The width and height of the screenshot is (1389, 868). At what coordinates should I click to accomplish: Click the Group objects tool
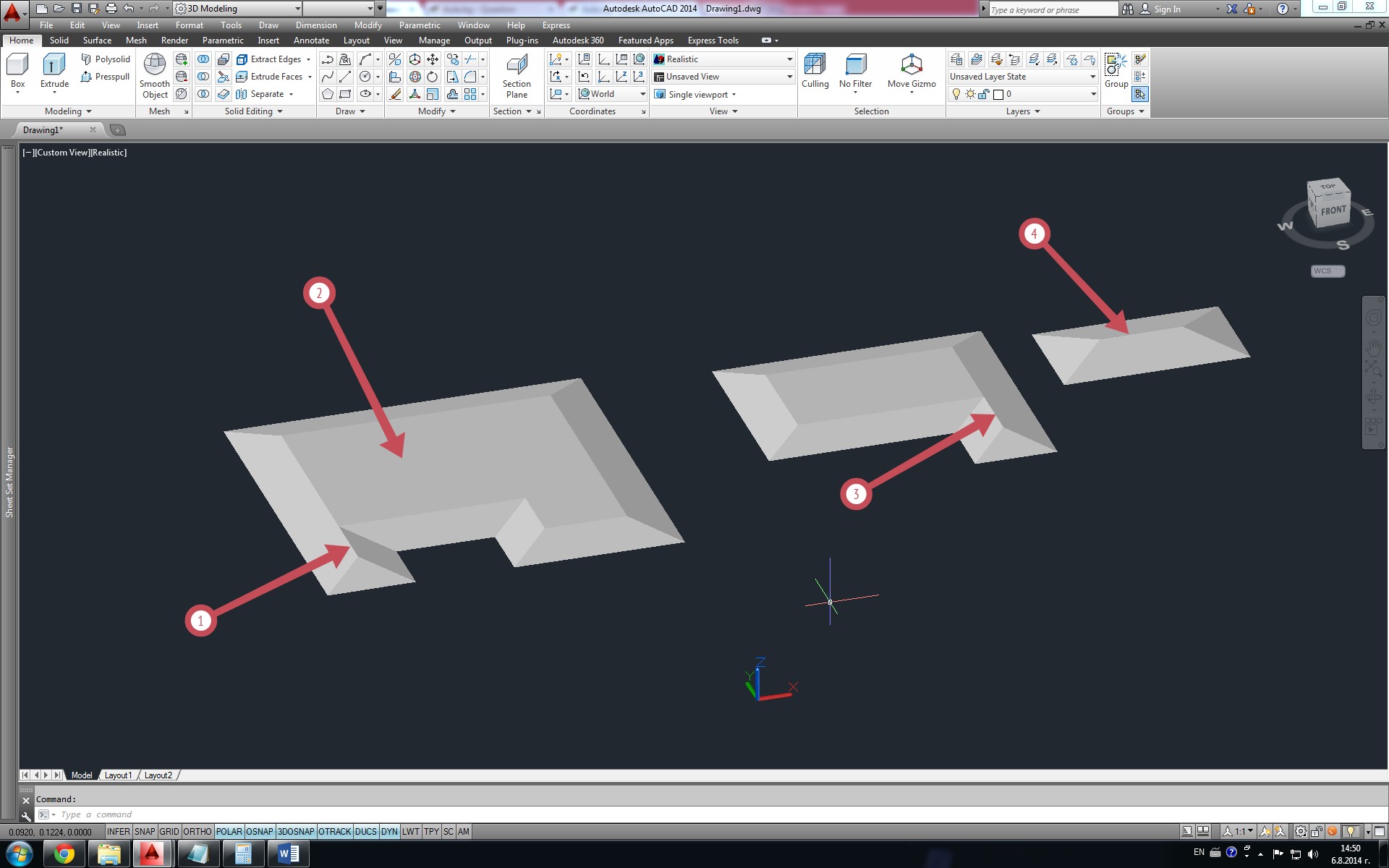(x=1116, y=72)
